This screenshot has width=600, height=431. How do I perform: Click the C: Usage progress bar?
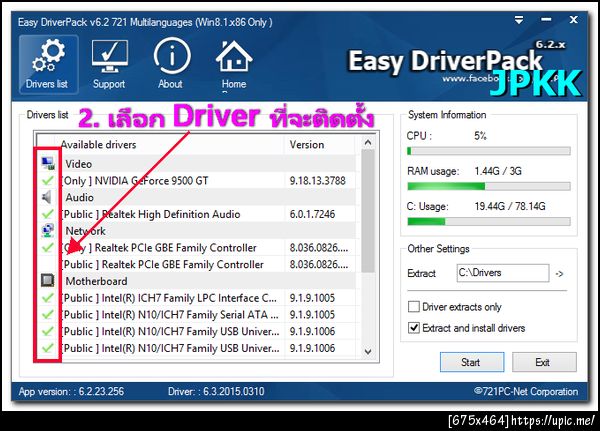[489, 221]
